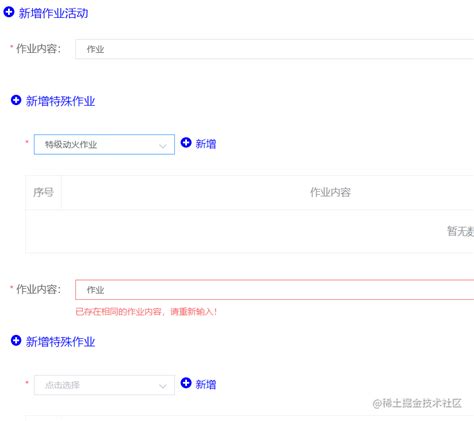This screenshot has height=421, width=474.
Task: Click the chevron arrow in the 点击选择 select
Action: point(163,386)
